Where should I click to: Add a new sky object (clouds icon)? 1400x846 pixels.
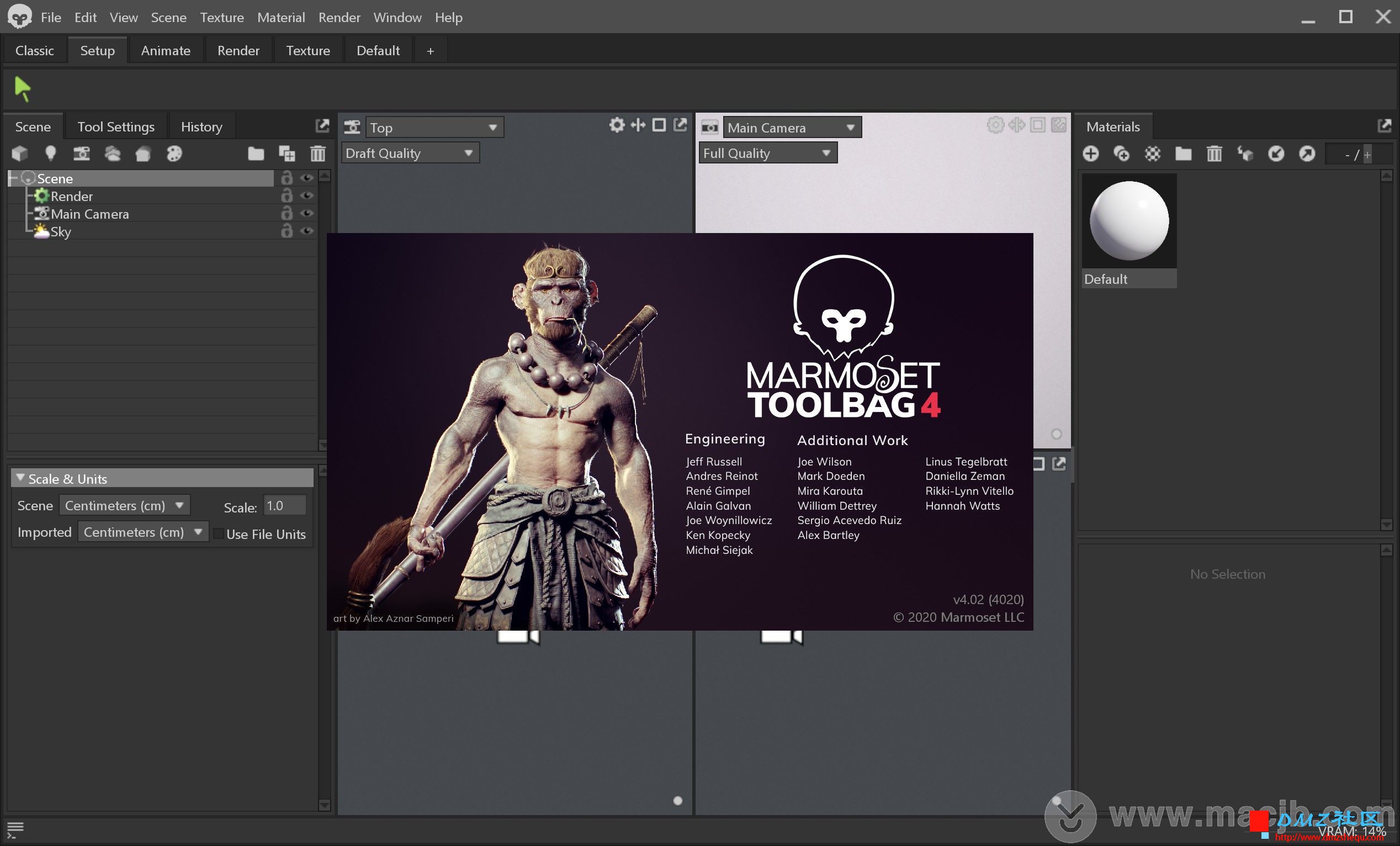pyautogui.click(x=113, y=154)
